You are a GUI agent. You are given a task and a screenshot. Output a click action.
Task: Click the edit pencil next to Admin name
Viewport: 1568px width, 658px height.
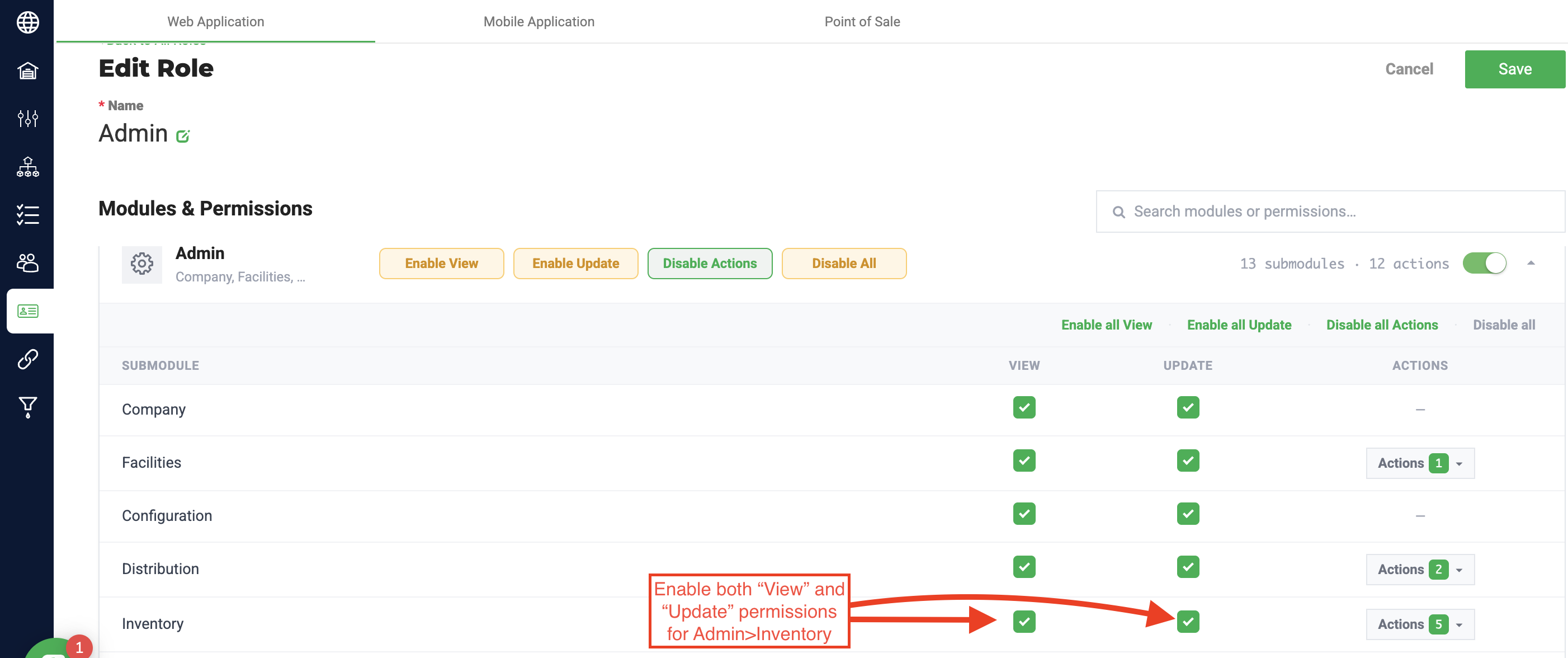click(x=183, y=135)
